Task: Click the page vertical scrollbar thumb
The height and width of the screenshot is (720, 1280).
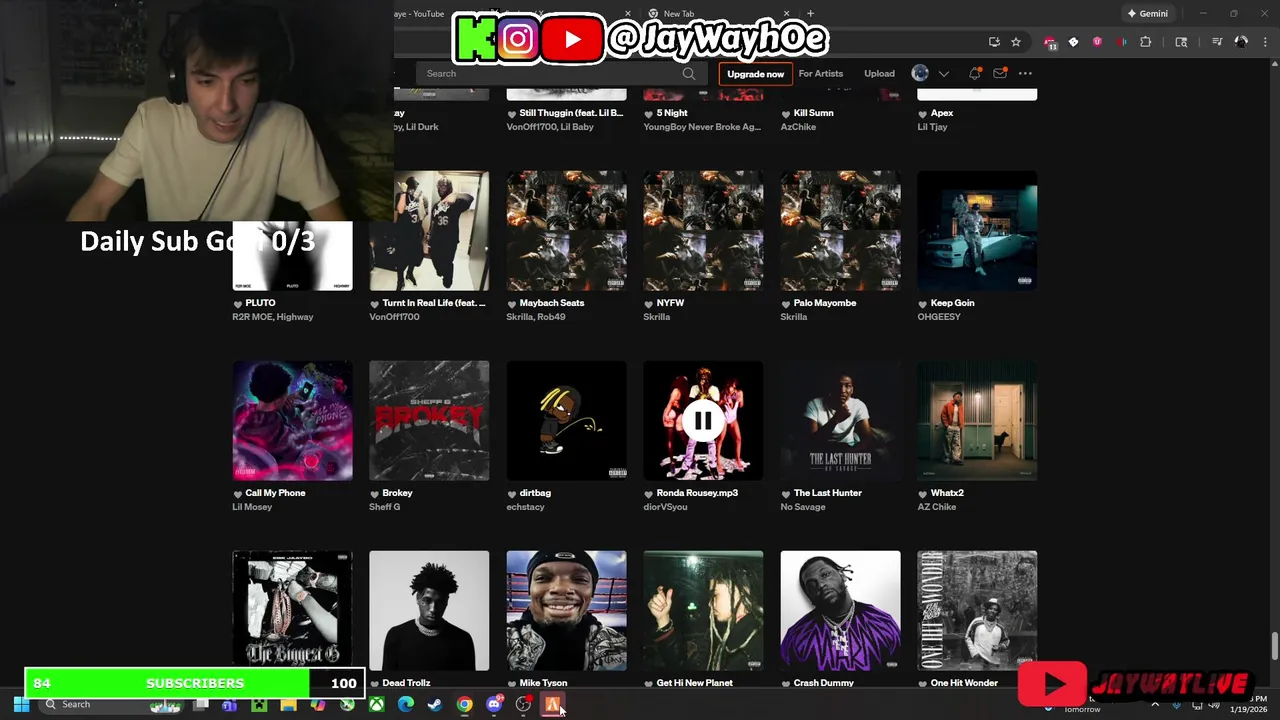Action: [x=1274, y=646]
